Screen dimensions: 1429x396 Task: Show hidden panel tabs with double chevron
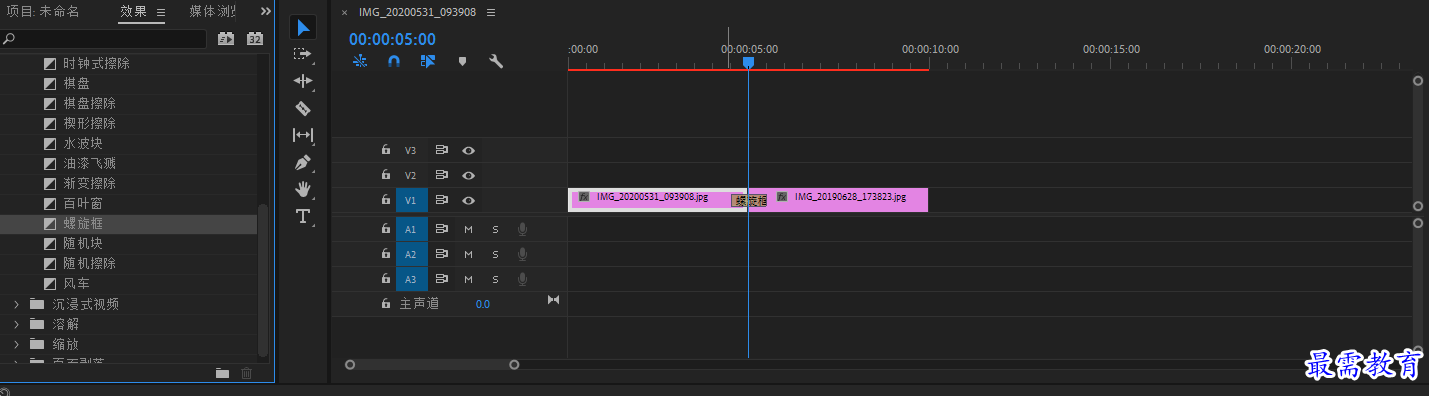[x=265, y=12]
